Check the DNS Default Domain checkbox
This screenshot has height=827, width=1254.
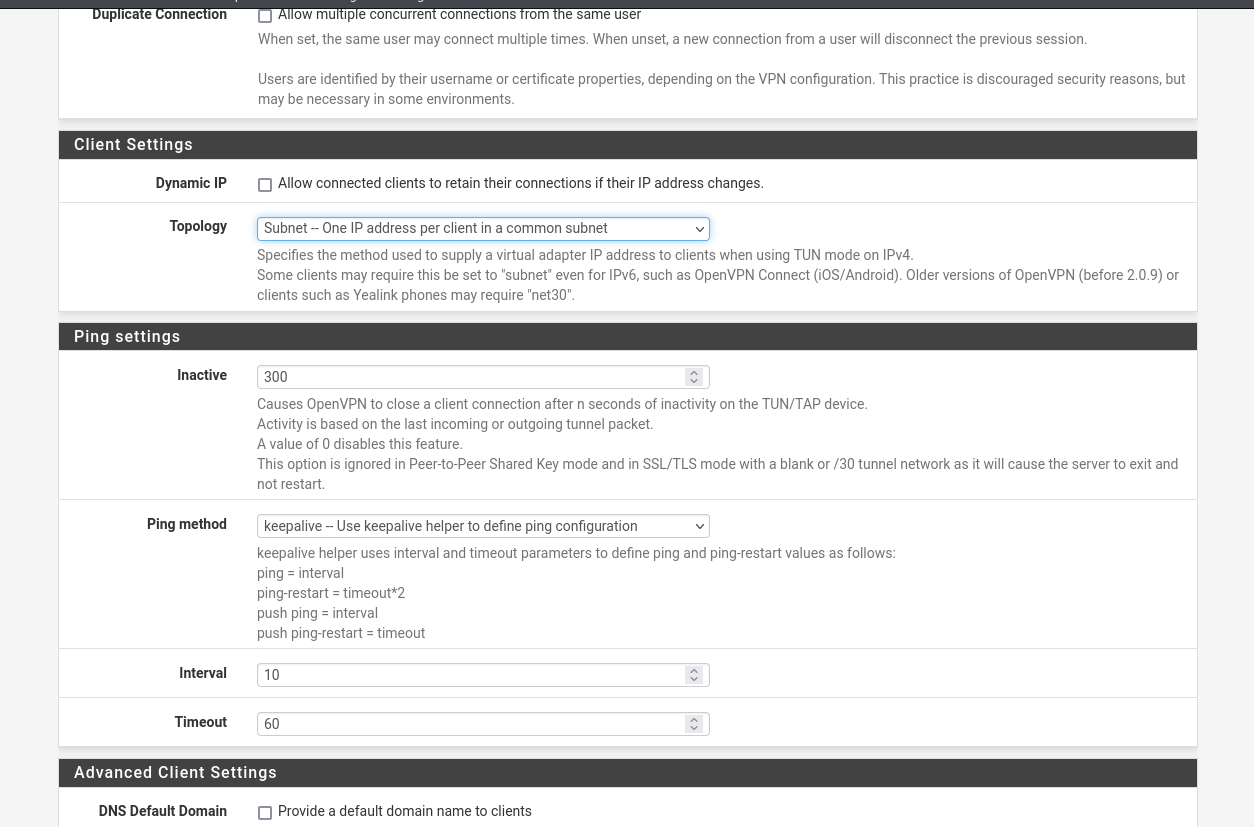pyautogui.click(x=265, y=813)
